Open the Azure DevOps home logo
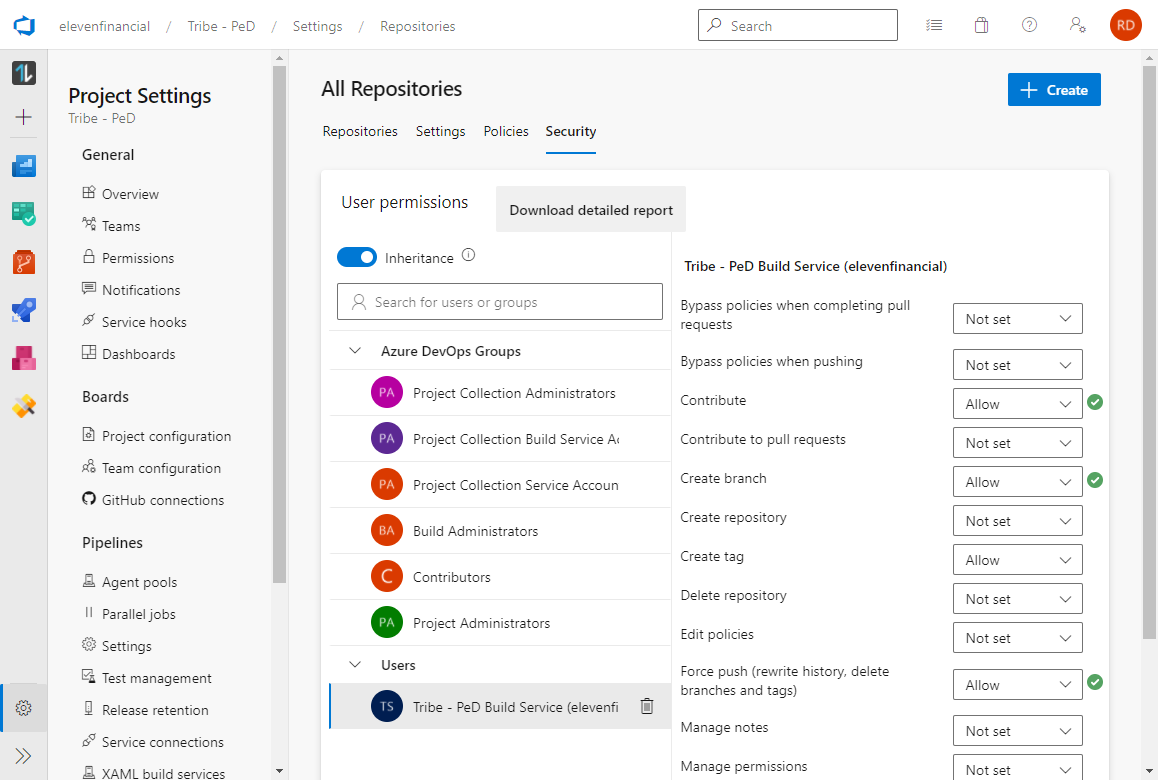This screenshot has height=780, width=1158. pyautogui.click(x=24, y=26)
